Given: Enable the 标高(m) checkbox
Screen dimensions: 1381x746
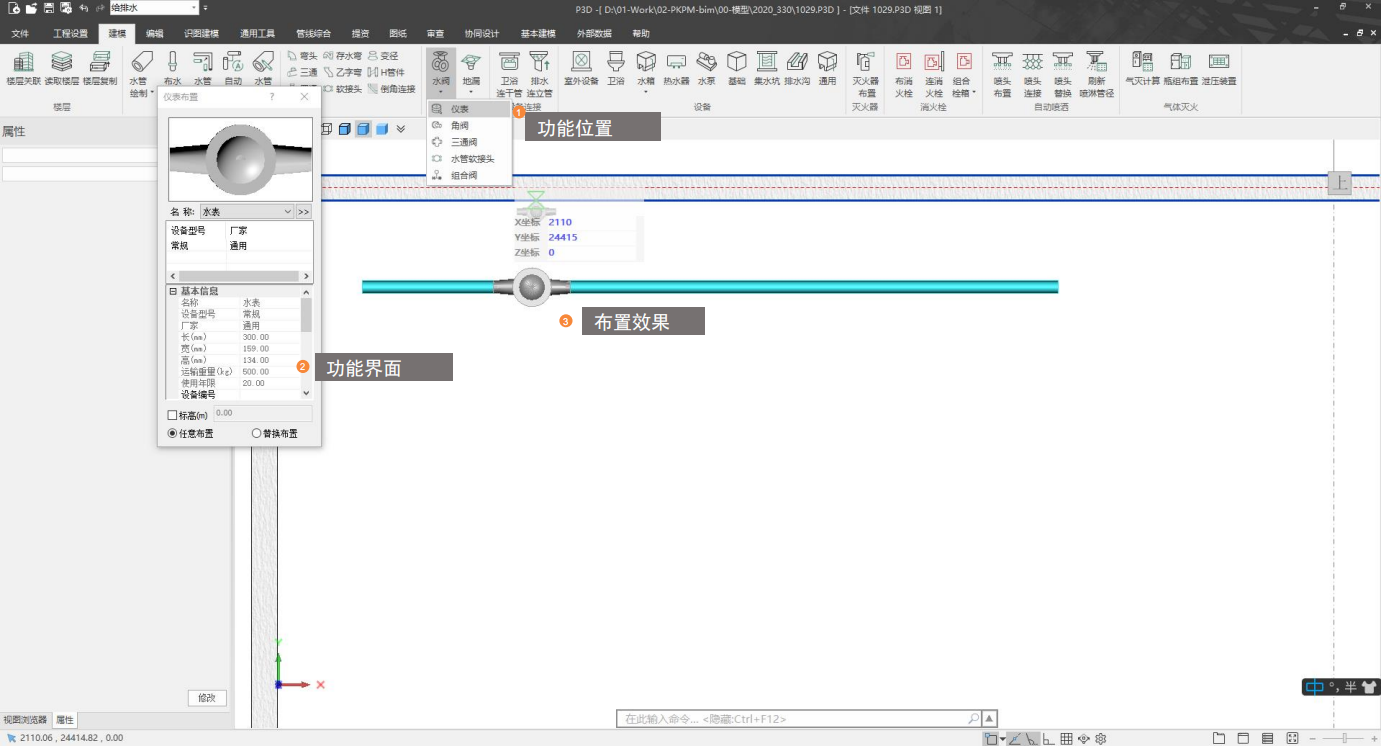Looking at the screenshot, I should click(x=173, y=414).
